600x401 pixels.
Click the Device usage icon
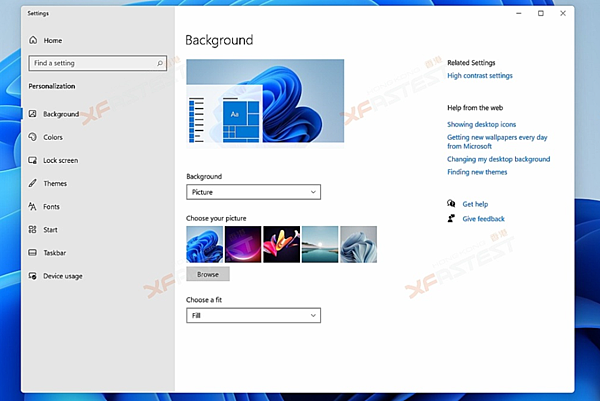pyautogui.click(x=33, y=276)
